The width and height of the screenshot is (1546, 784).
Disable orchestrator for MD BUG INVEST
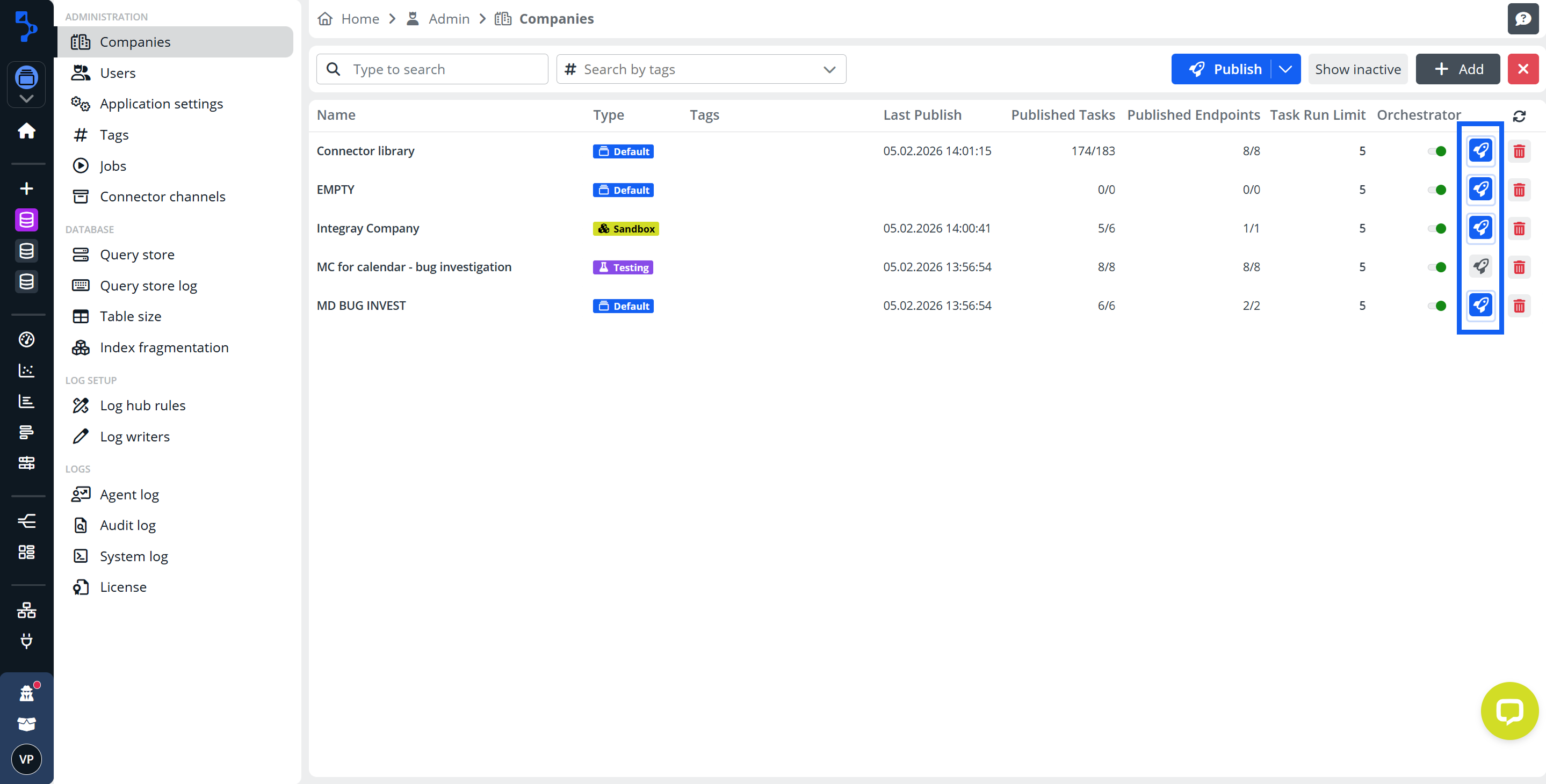tap(1437, 306)
